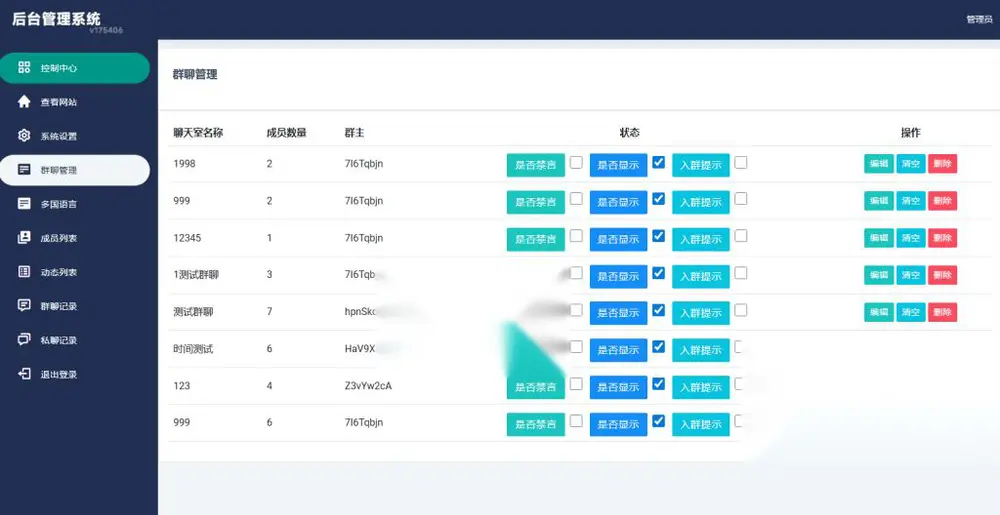Viewport: 1000px width, 515px height.
Task: Click 管理员 account label at top right
Action: (979, 20)
